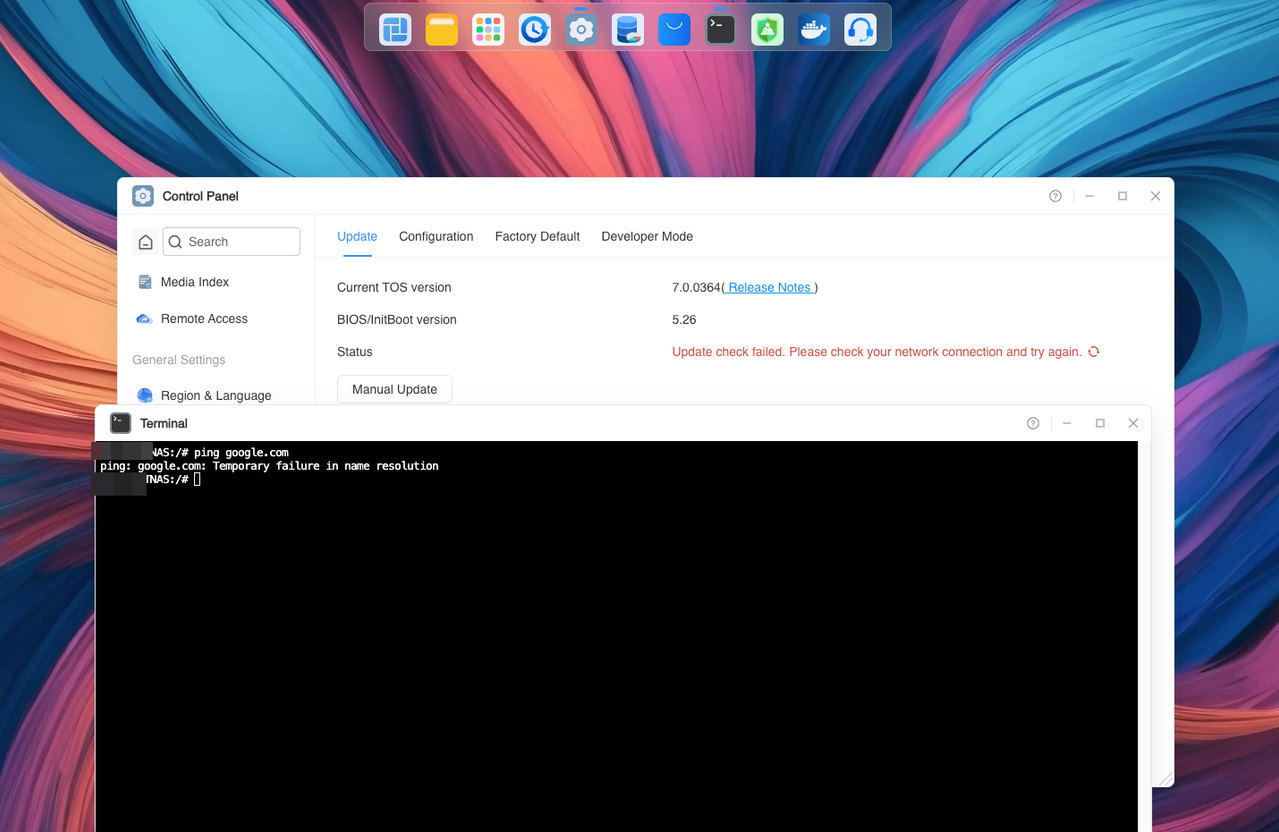Click the BIOS/InitBoot version label
This screenshot has height=832, width=1279.
point(397,320)
